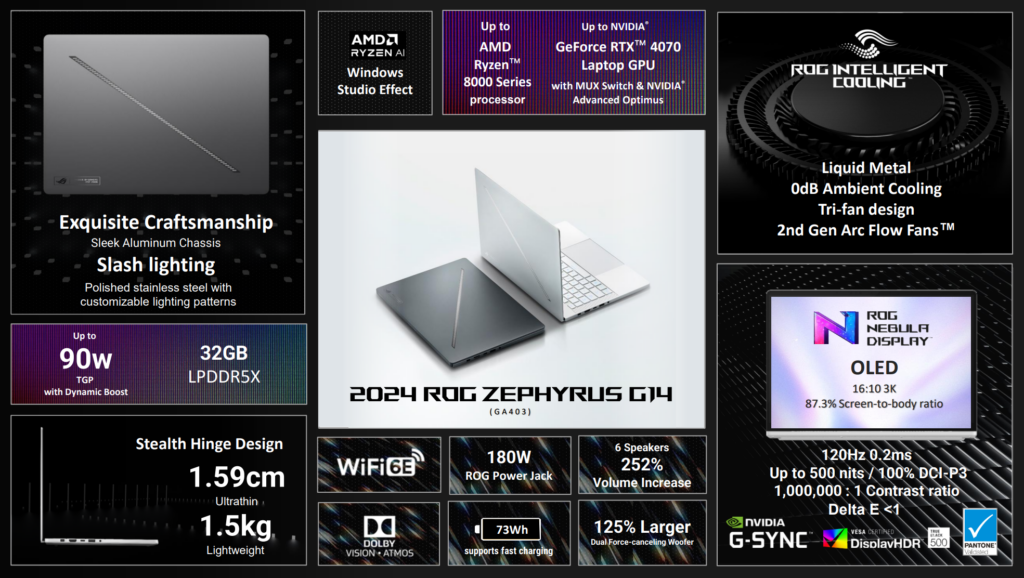Click the ROG Intelligent Cooling logo
This screenshot has width=1024, height=578.
point(868,59)
